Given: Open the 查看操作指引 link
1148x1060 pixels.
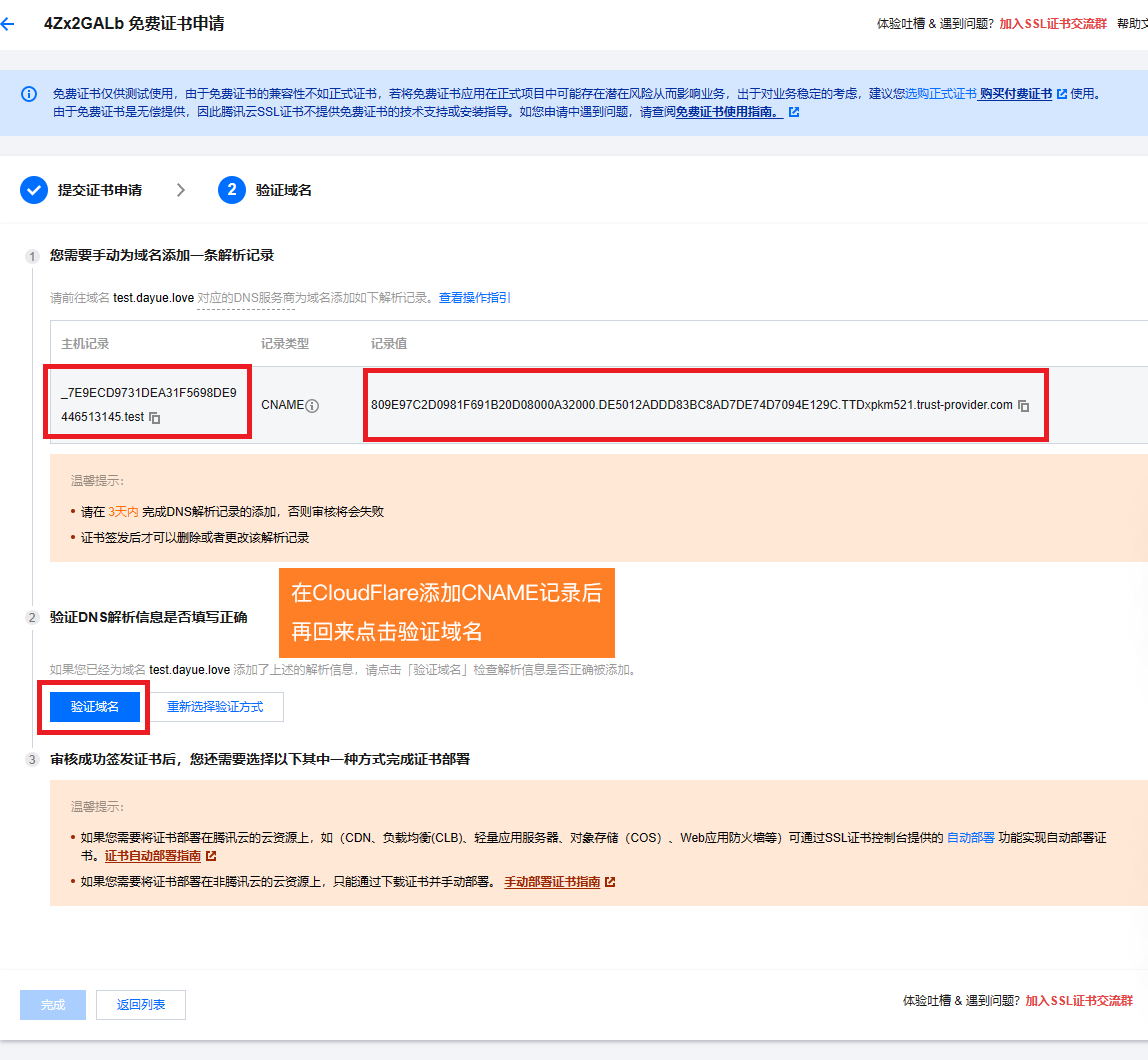Looking at the screenshot, I should point(474,298).
